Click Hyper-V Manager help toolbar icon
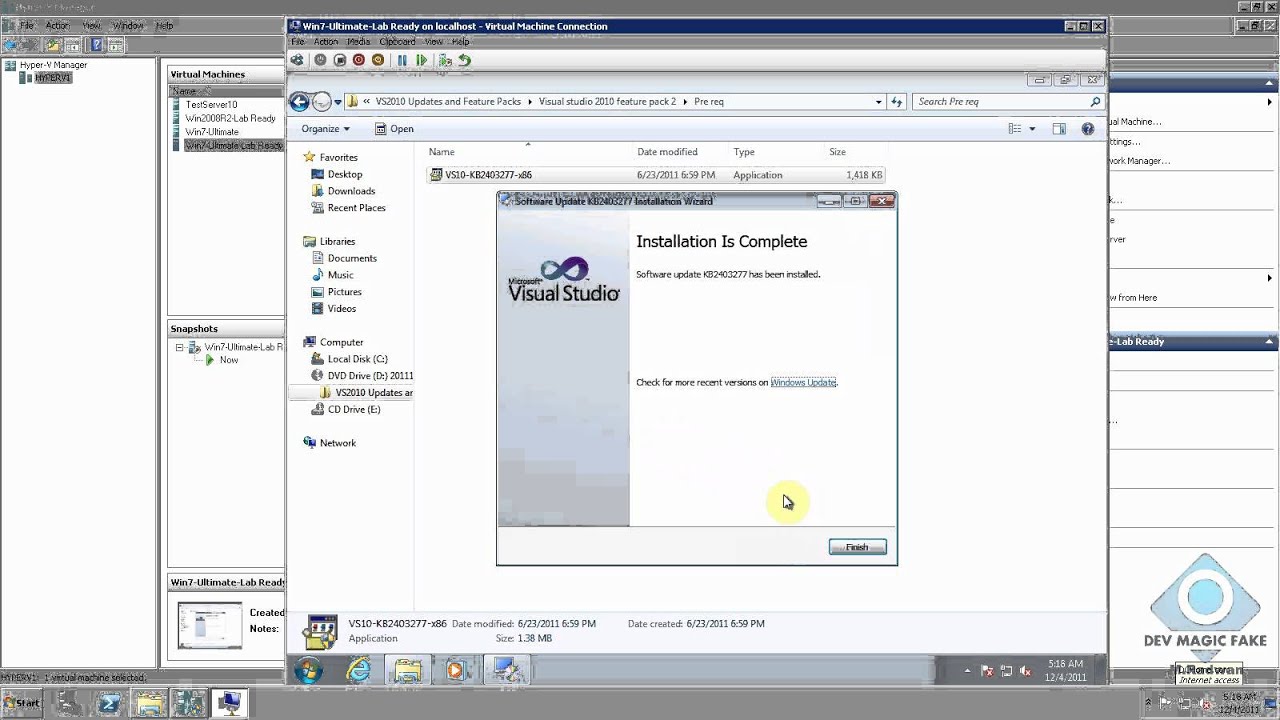 (x=97, y=45)
